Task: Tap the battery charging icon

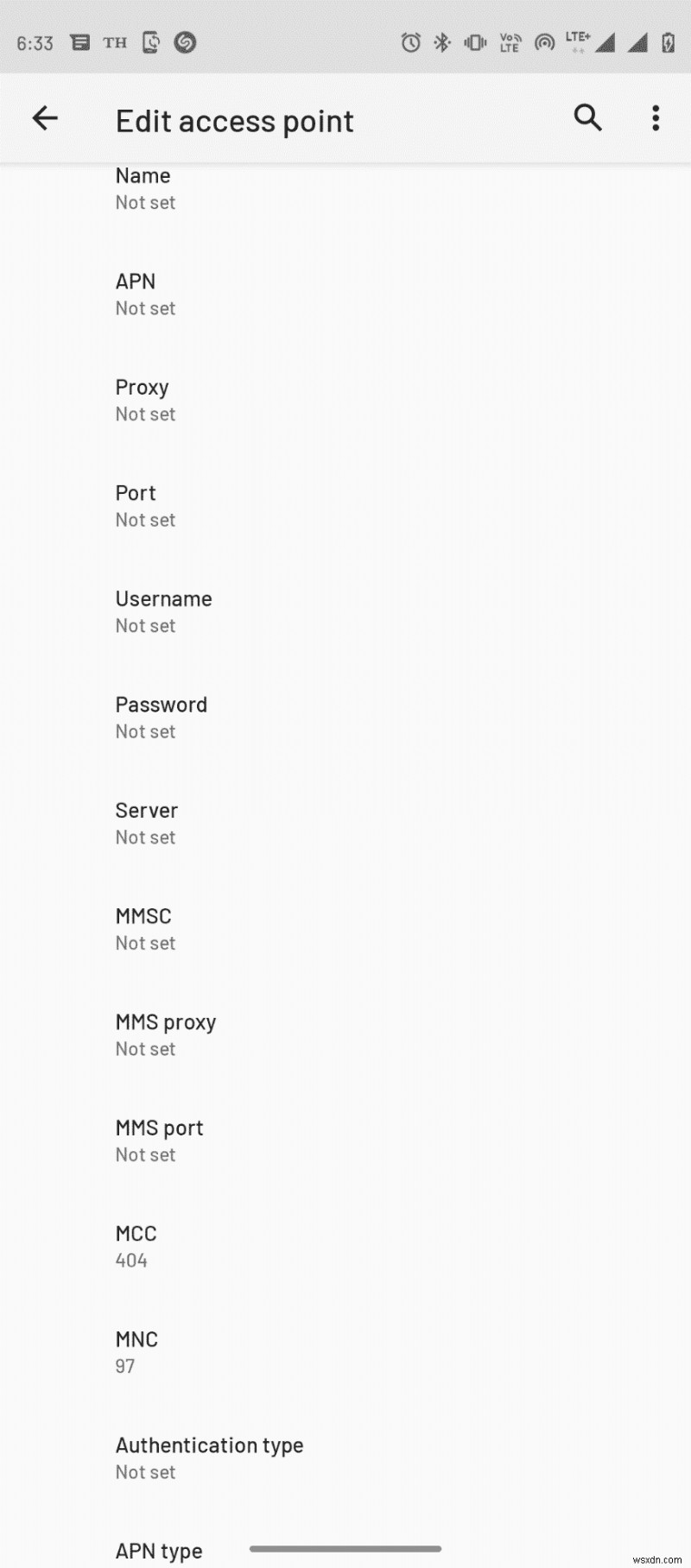Action: [x=668, y=42]
